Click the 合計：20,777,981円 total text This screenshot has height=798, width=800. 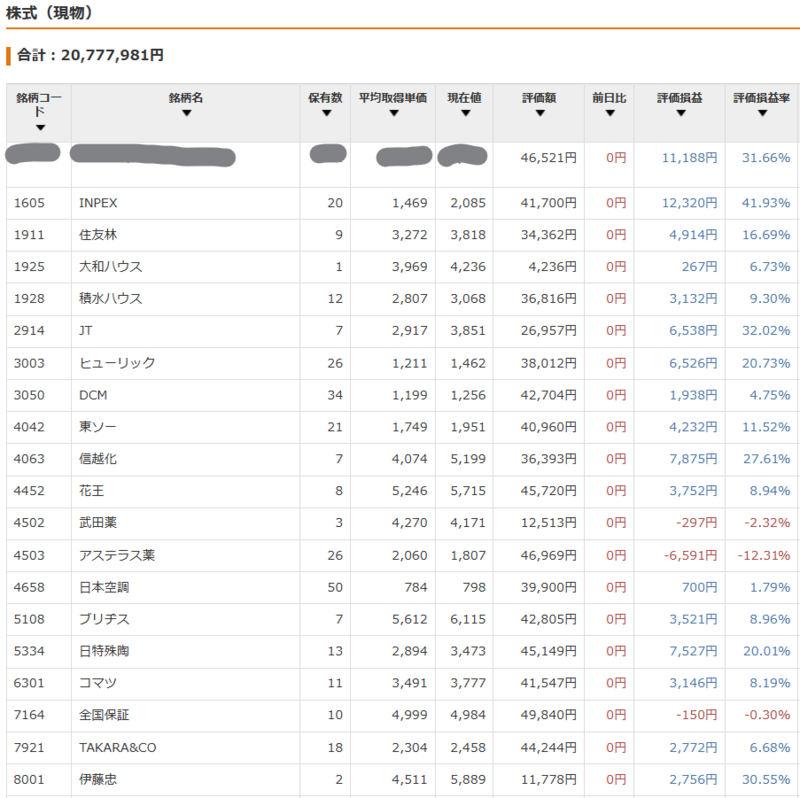click(90, 55)
